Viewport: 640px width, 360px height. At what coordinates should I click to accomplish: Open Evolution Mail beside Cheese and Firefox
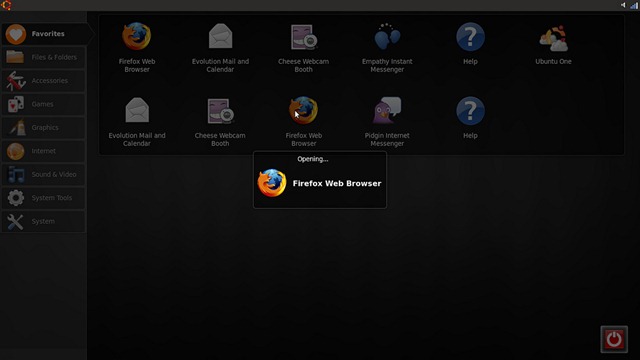220,47
